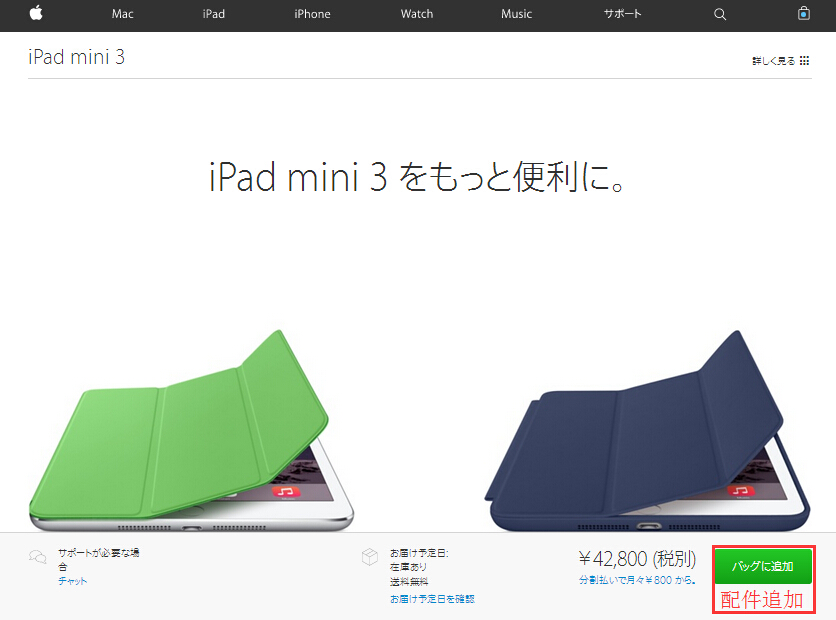Click the chat bubbles support icon
This screenshot has height=620, width=836.
37,557
